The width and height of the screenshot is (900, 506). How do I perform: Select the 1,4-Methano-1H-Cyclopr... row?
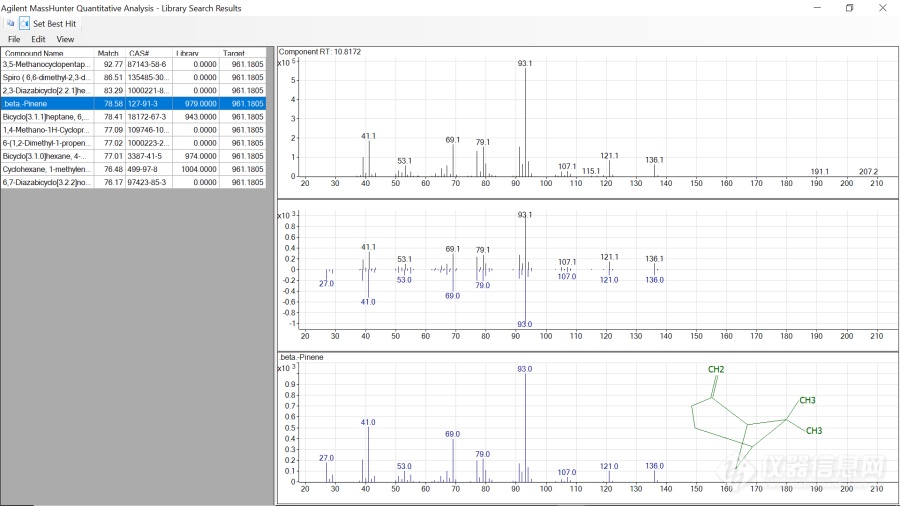pyautogui.click(x=133, y=130)
